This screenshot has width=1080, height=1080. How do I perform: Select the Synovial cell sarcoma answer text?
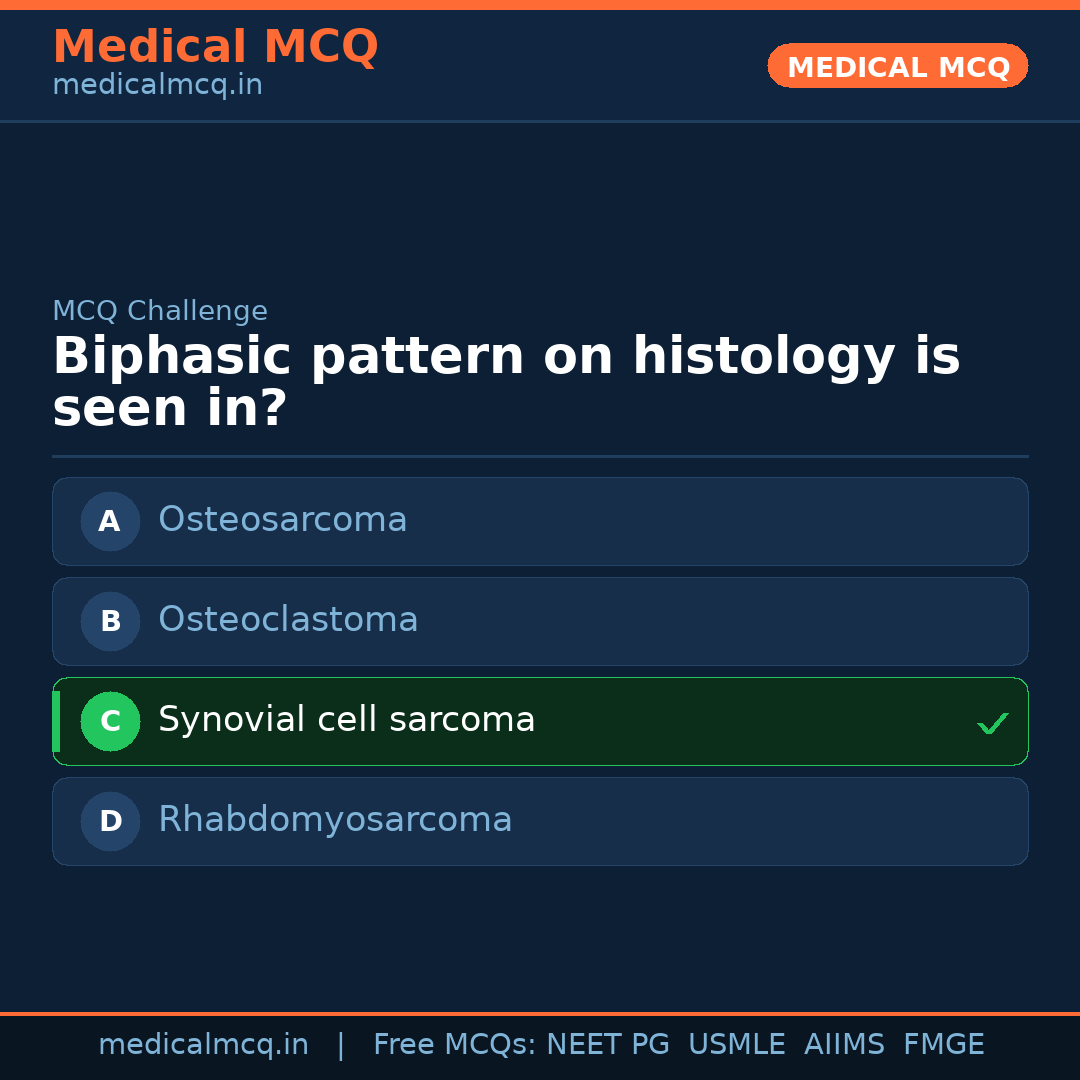pyautogui.click(x=346, y=720)
